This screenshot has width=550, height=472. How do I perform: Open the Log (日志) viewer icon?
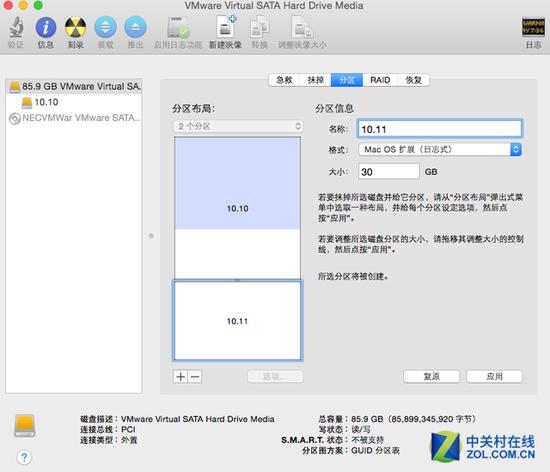pos(533,27)
